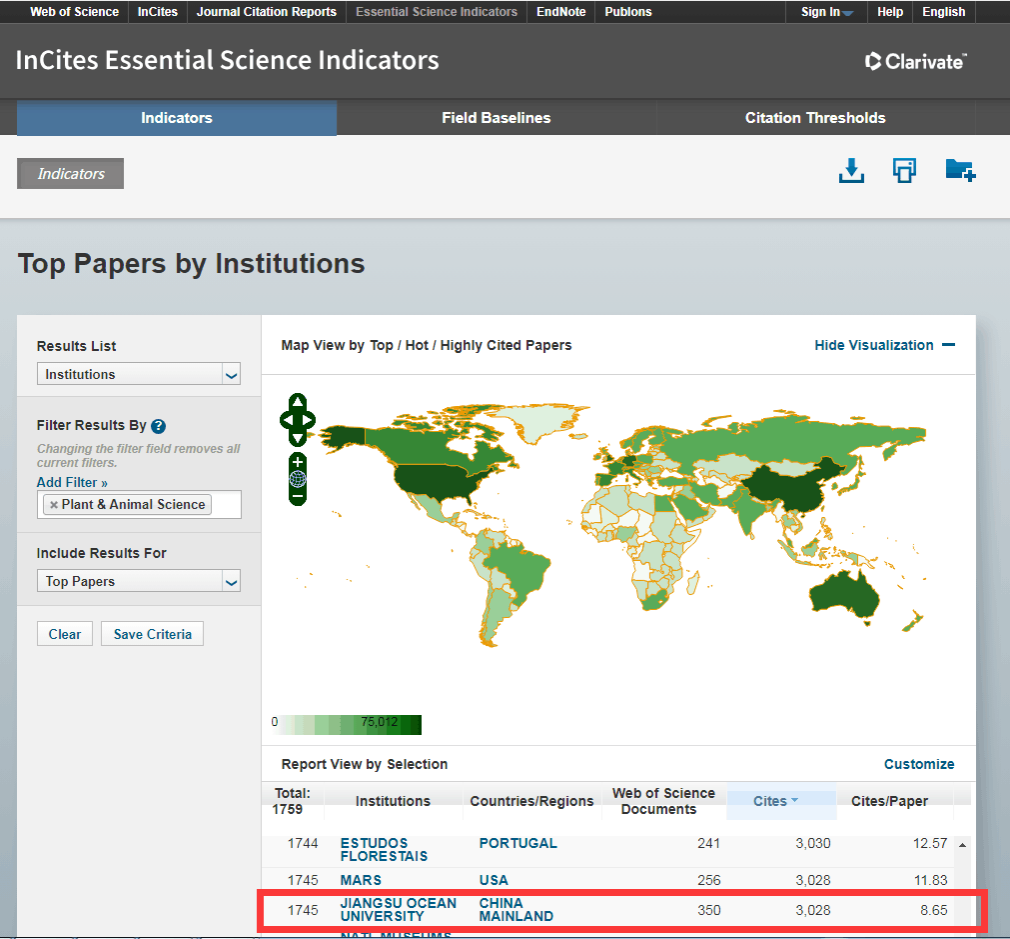Open the Add Filter link
The image size is (1010, 939).
pos(72,482)
